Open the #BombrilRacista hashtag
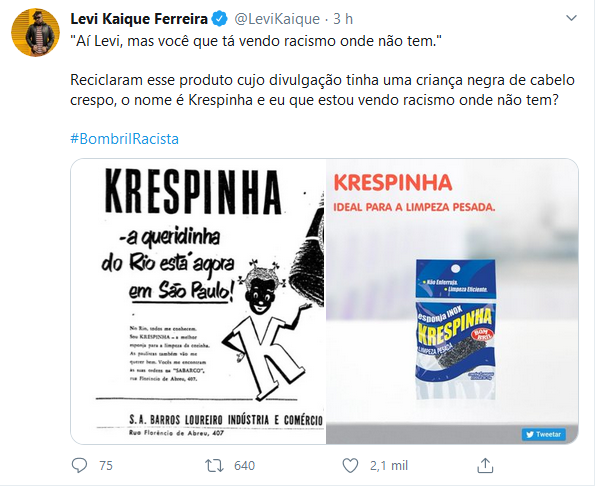The image size is (596, 486). tap(124, 139)
